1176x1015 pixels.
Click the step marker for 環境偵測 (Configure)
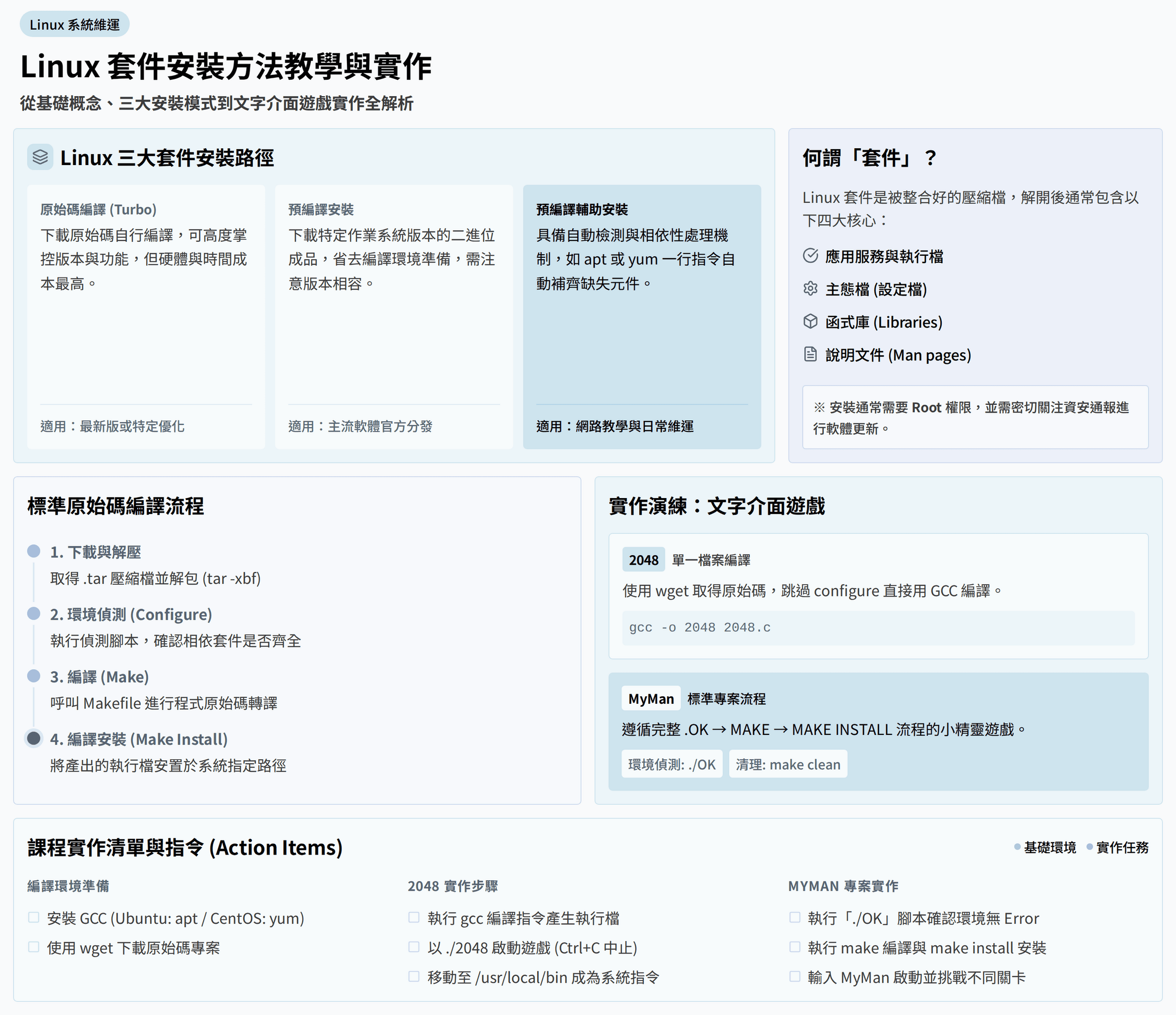[34, 614]
